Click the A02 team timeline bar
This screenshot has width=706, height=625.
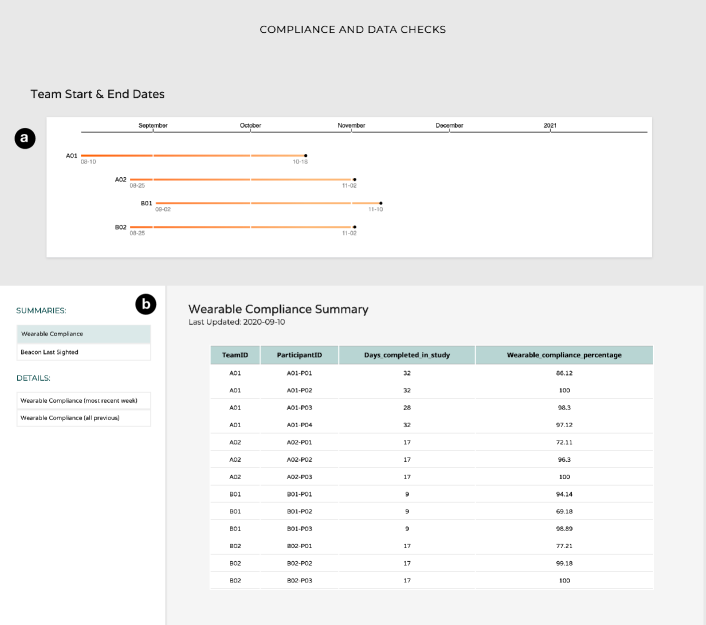tap(241, 180)
